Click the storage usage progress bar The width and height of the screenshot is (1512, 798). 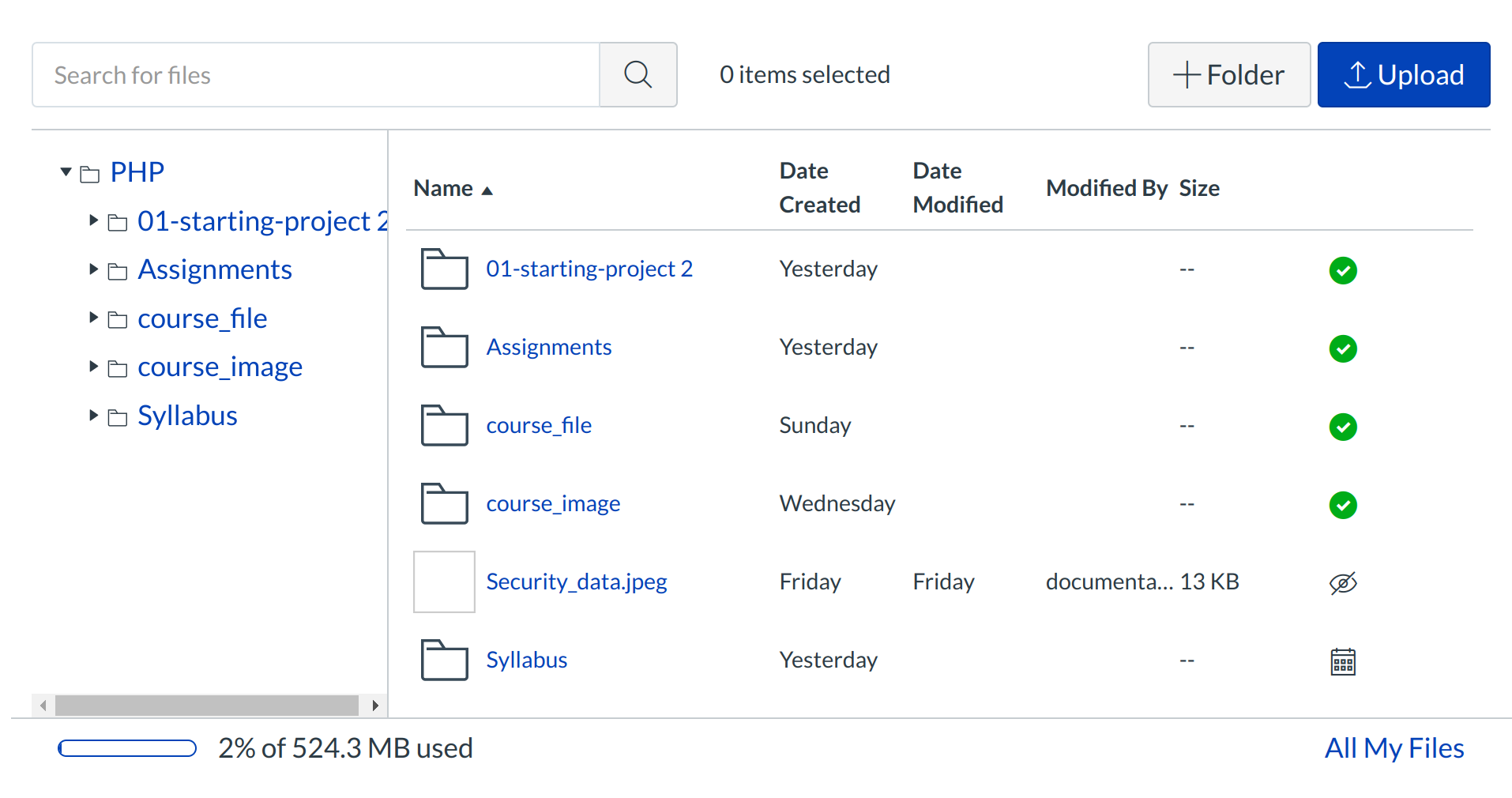coord(127,748)
